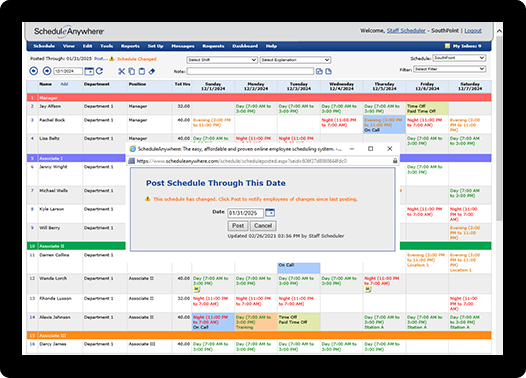Select the Copy tool
Screen dimensions: 526x378
[132, 71]
